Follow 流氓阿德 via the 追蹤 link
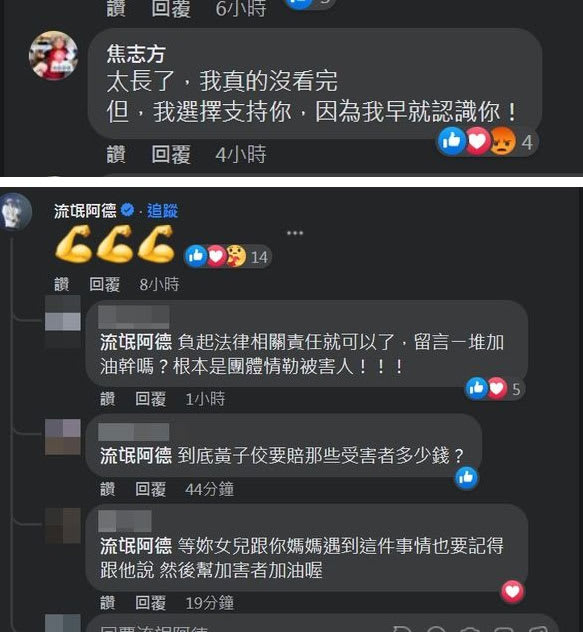The width and height of the screenshot is (583, 632). click(x=162, y=210)
